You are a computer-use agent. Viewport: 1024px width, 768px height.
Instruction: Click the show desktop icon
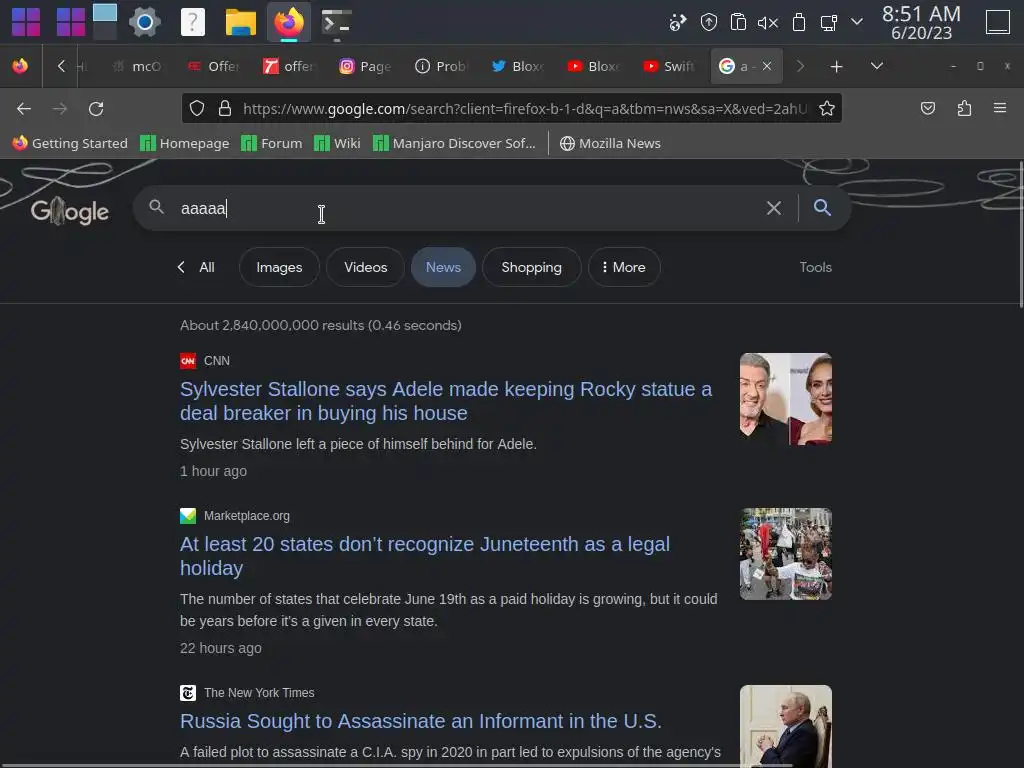[997, 22]
